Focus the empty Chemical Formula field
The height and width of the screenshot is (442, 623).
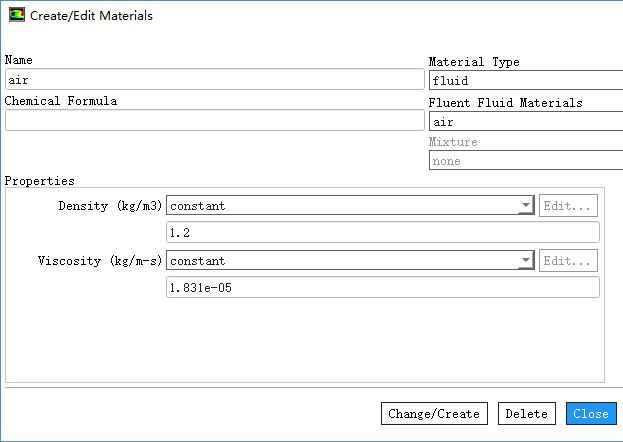(214, 120)
